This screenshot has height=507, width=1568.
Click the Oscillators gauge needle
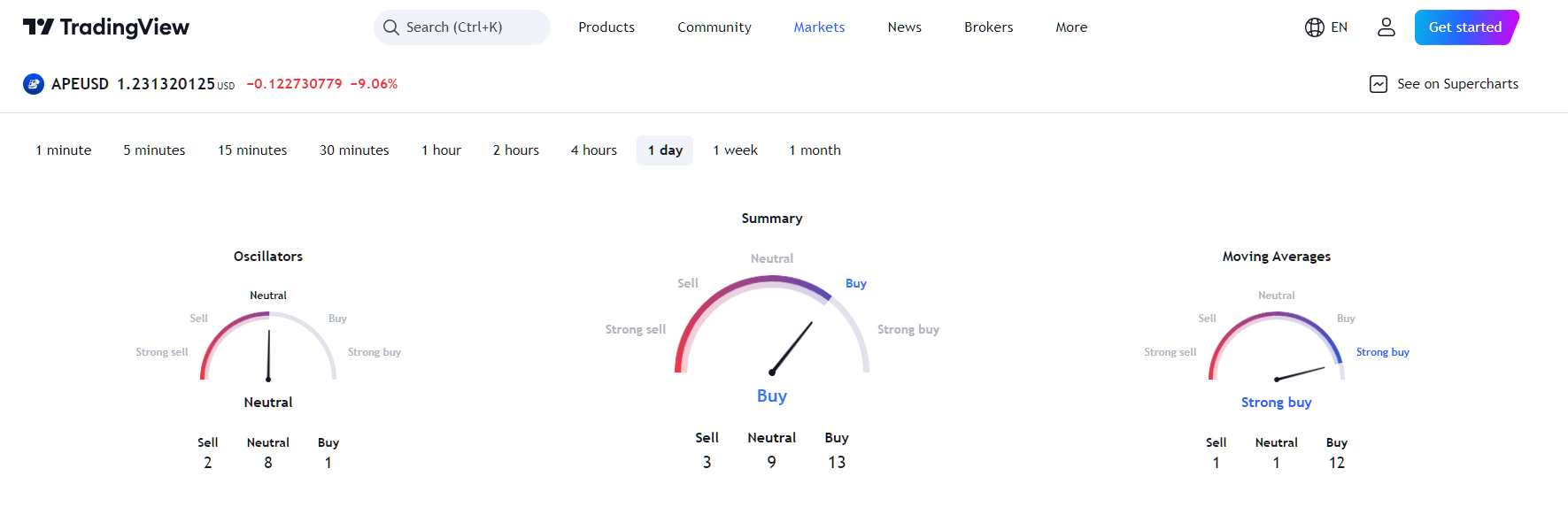click(268, 356)
